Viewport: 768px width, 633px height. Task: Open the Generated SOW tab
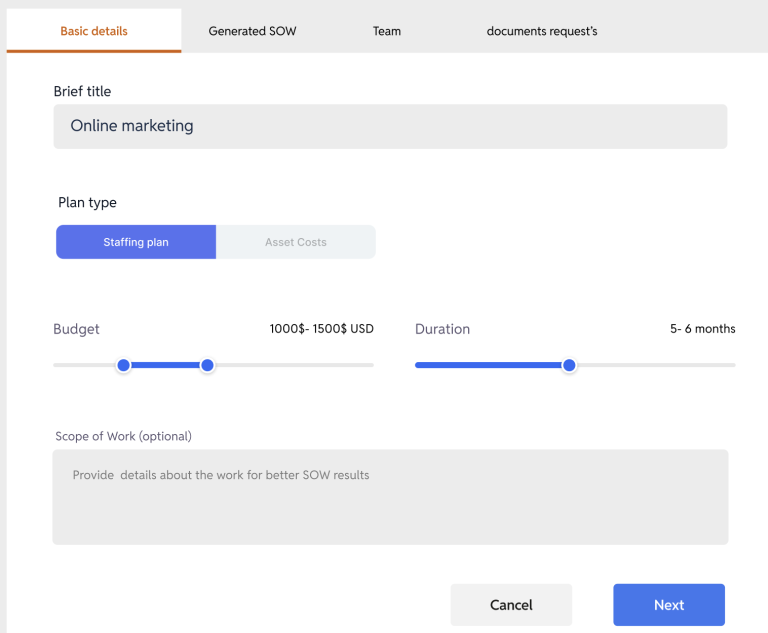point(252,31)
